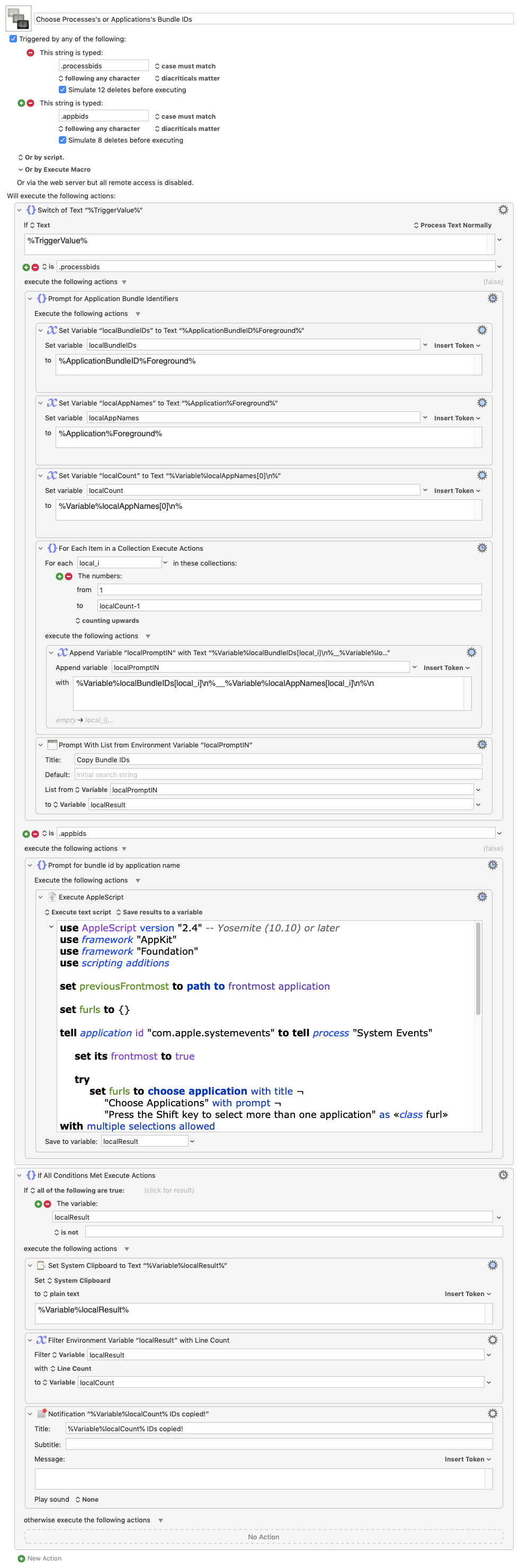Toggle the 'Triggered by any of the following' checkbox
This screenshot has width=519, height=1568.
click(13, 39)
